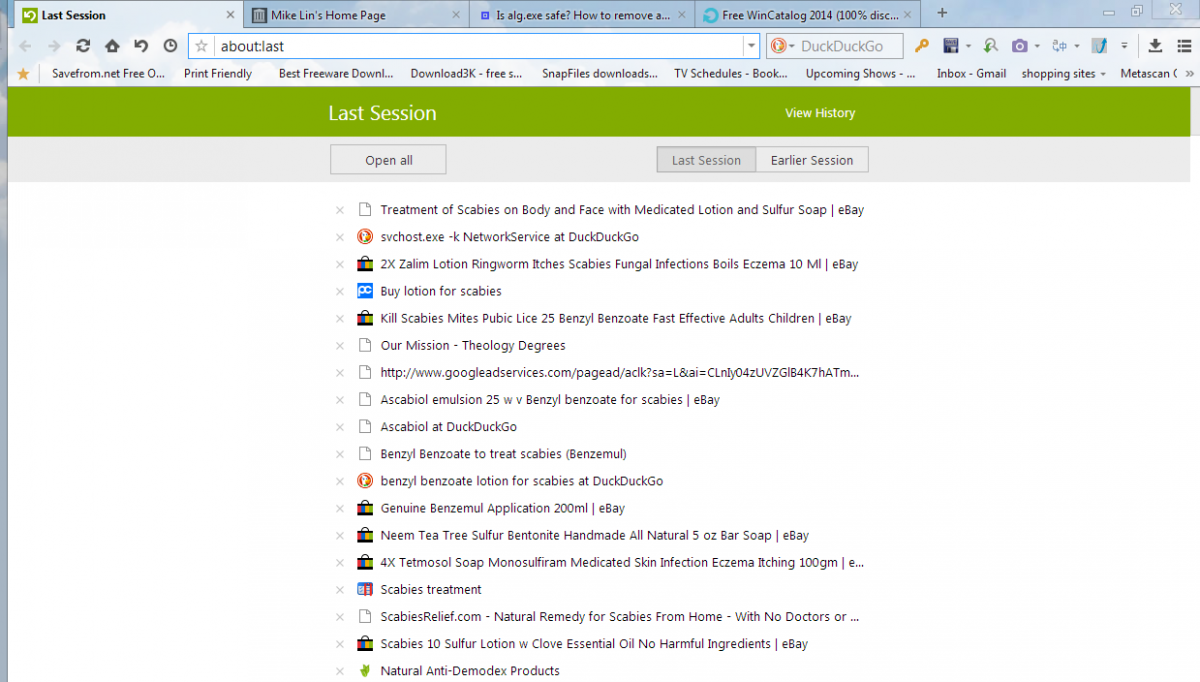Viewport: 1200px width, 682px height.
Task: Switch to the 'Is alg.exe safe?' tab
Action: 582,15
